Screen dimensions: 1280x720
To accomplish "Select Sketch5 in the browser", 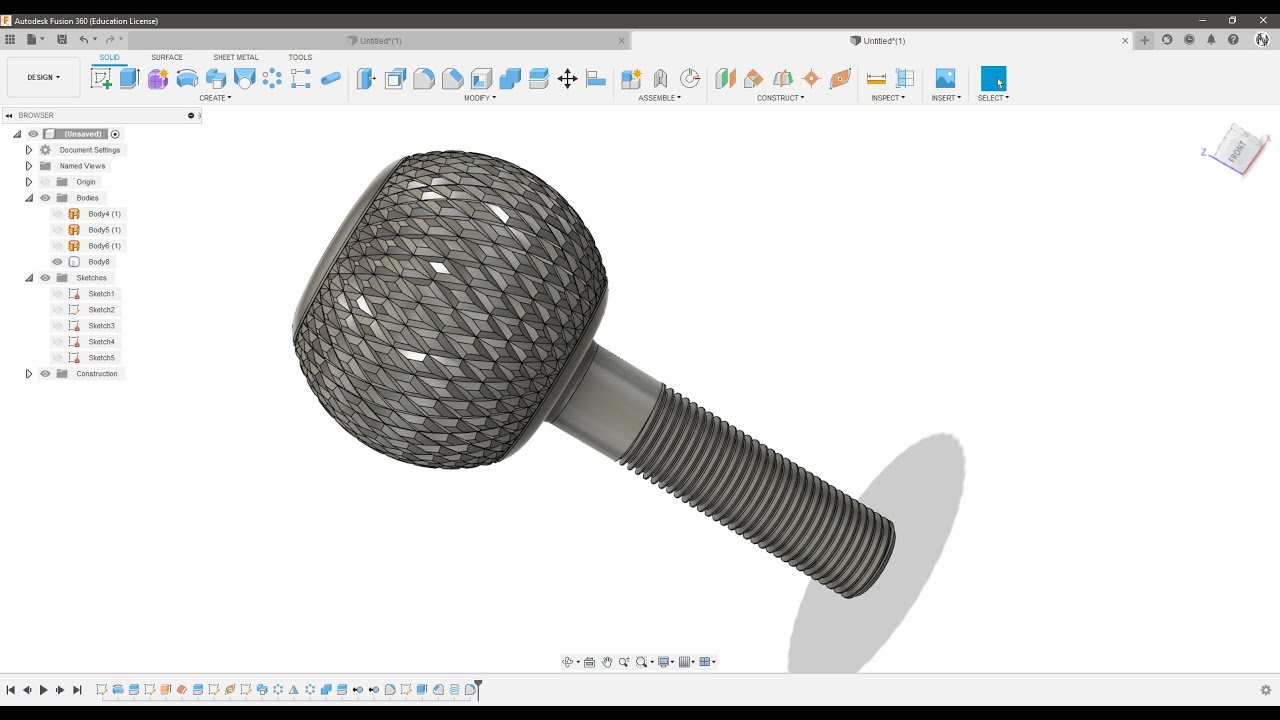I will pos(101,358).
